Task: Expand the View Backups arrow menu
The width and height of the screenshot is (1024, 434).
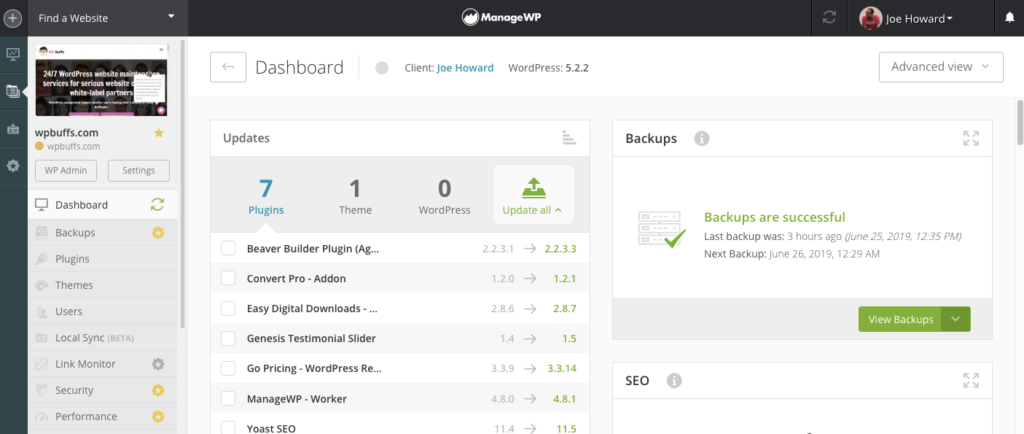Action: [x=956, y=319]
